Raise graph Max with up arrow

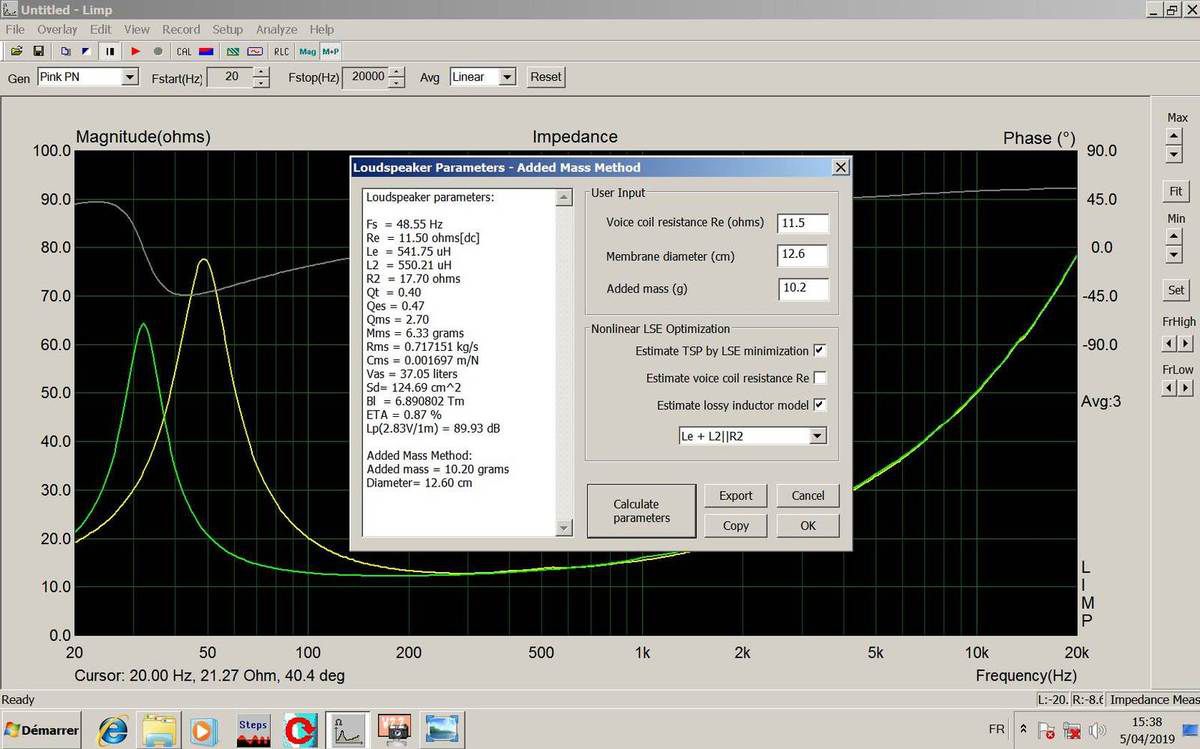(1174, 137)
